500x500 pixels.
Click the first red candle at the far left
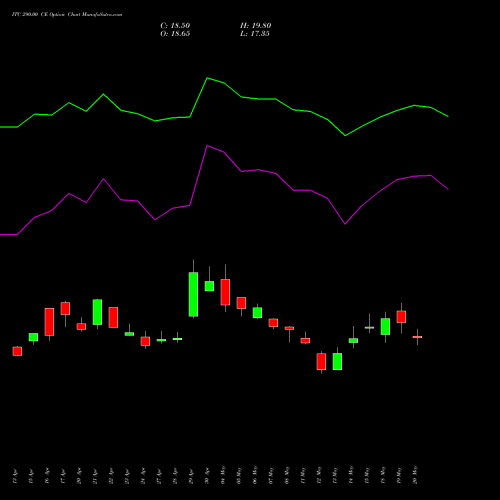pyautogui.click(x=17, y=351)
